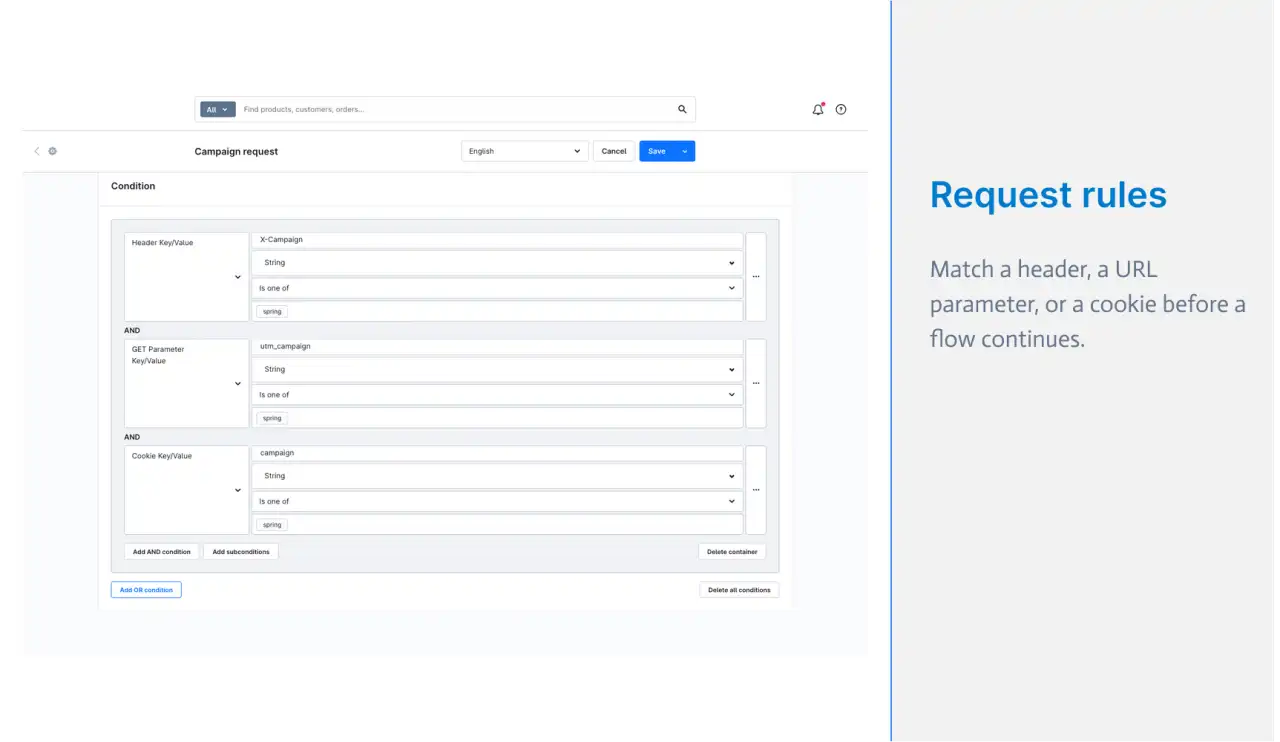
Task: Open the All search-scope dropdown
Action: tap(217, 109)
